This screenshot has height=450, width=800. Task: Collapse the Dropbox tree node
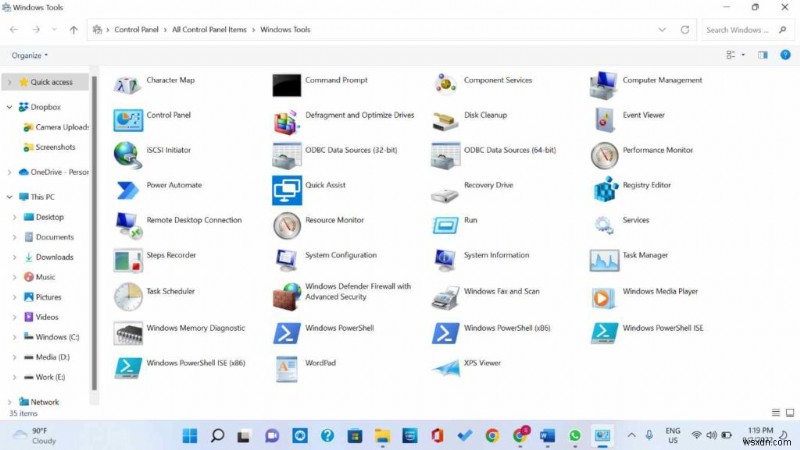click(9, 107)
